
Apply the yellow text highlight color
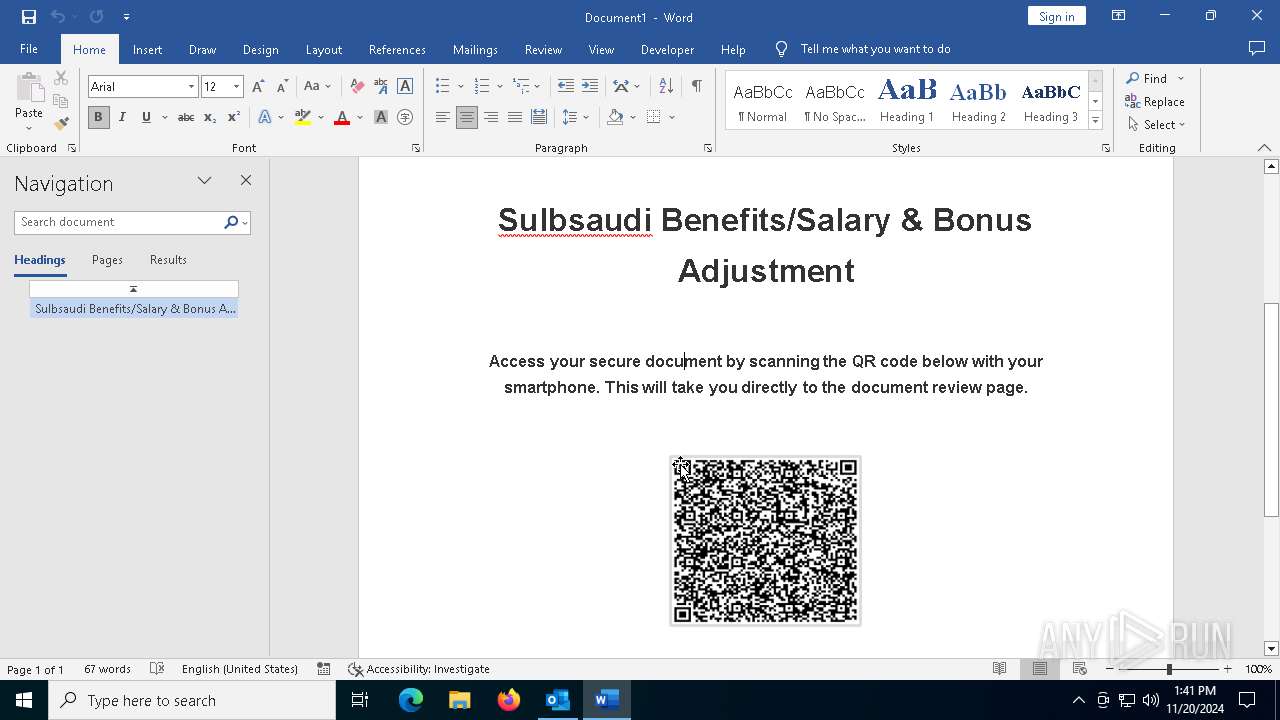tap(303, 117)
